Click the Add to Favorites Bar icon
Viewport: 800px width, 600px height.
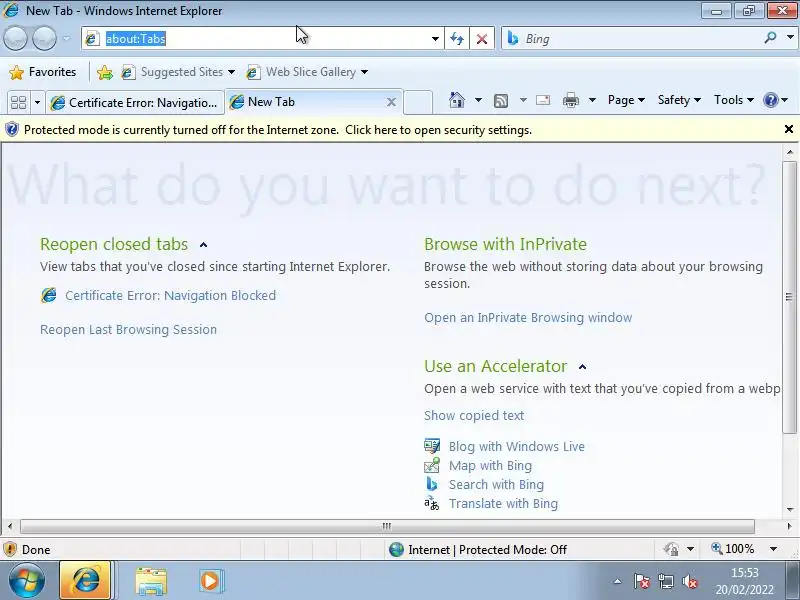tap(105, 72)
